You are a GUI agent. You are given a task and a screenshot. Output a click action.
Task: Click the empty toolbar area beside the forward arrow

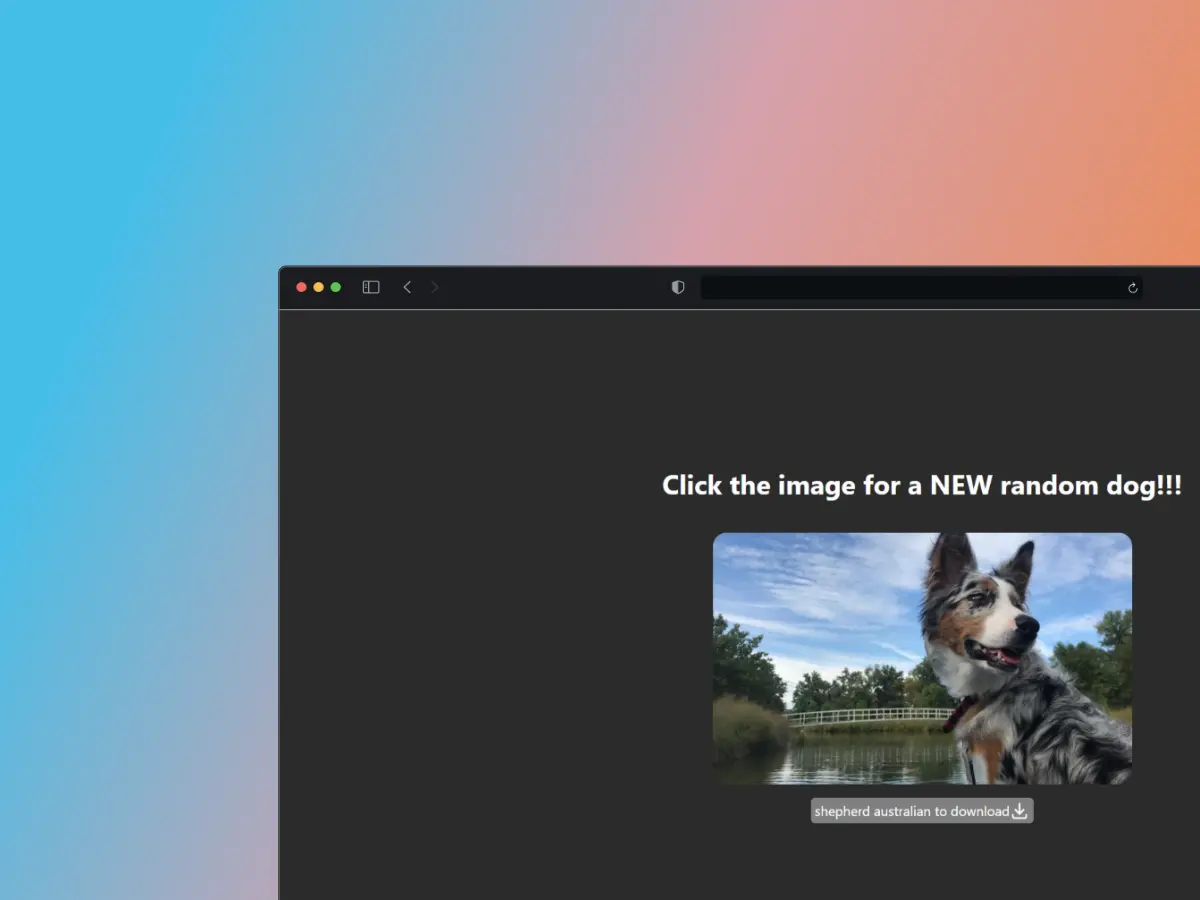[550, 288]
